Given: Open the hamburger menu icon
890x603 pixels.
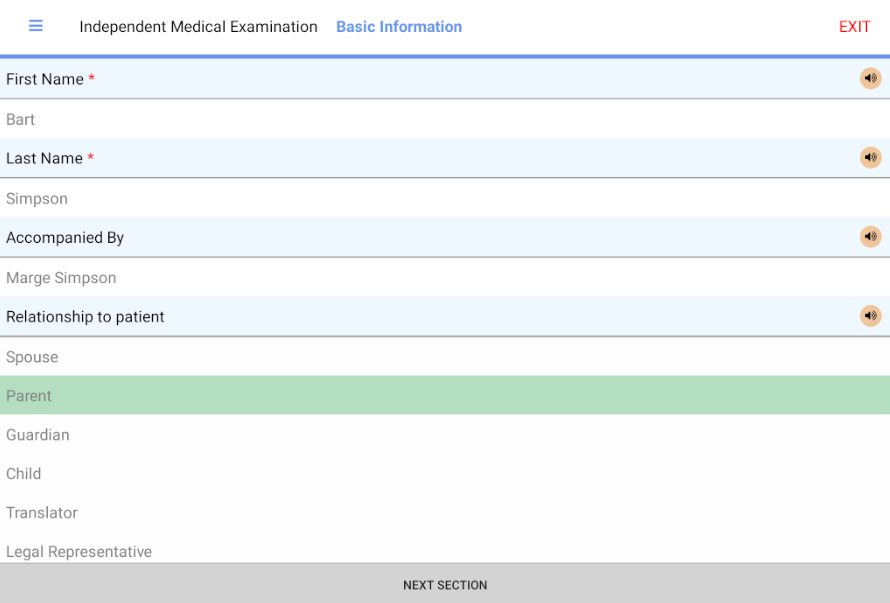Looking at the screenshot, I should click(x=36, y=26).
